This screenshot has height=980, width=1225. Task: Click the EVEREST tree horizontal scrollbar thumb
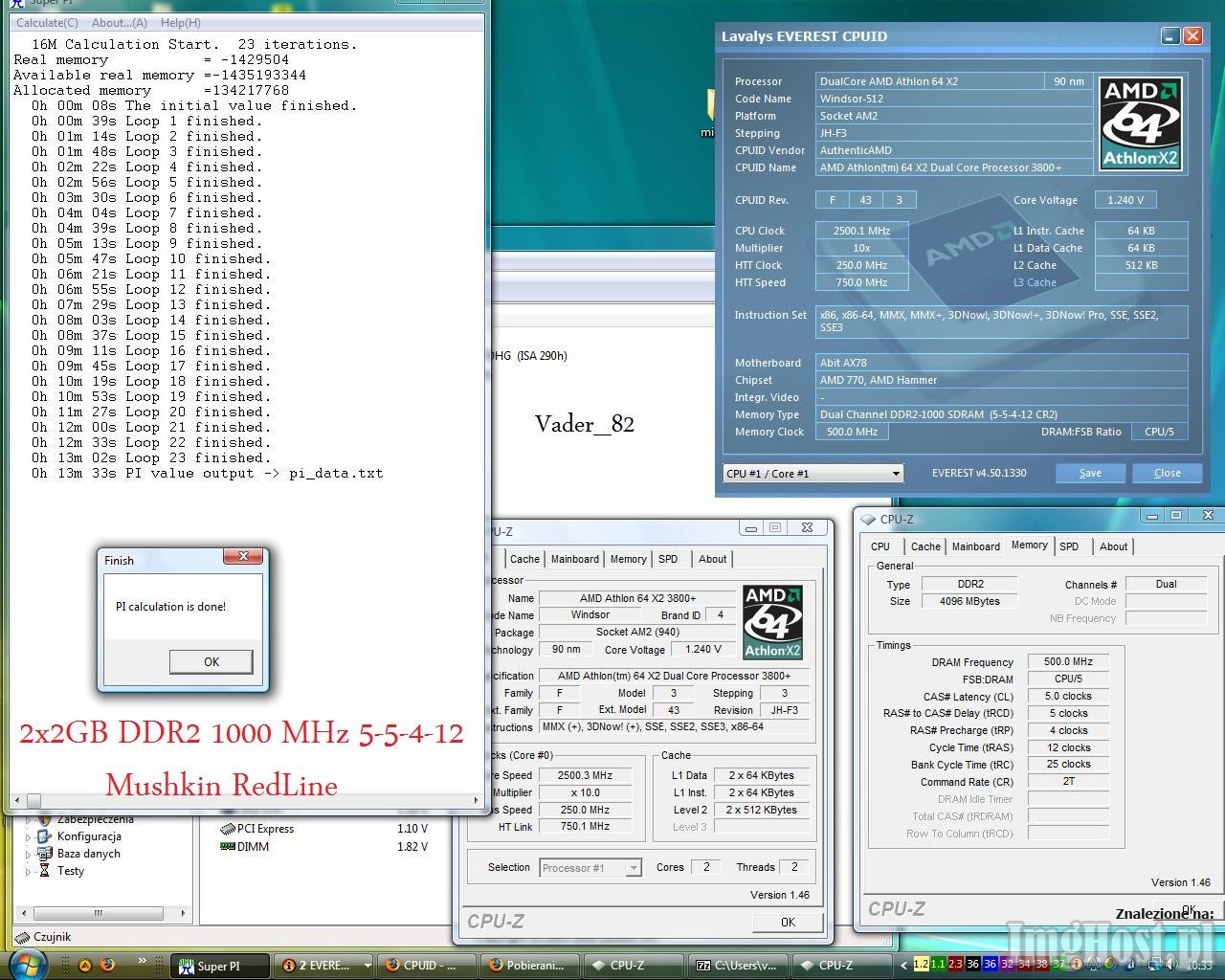(x=97, y=913)
